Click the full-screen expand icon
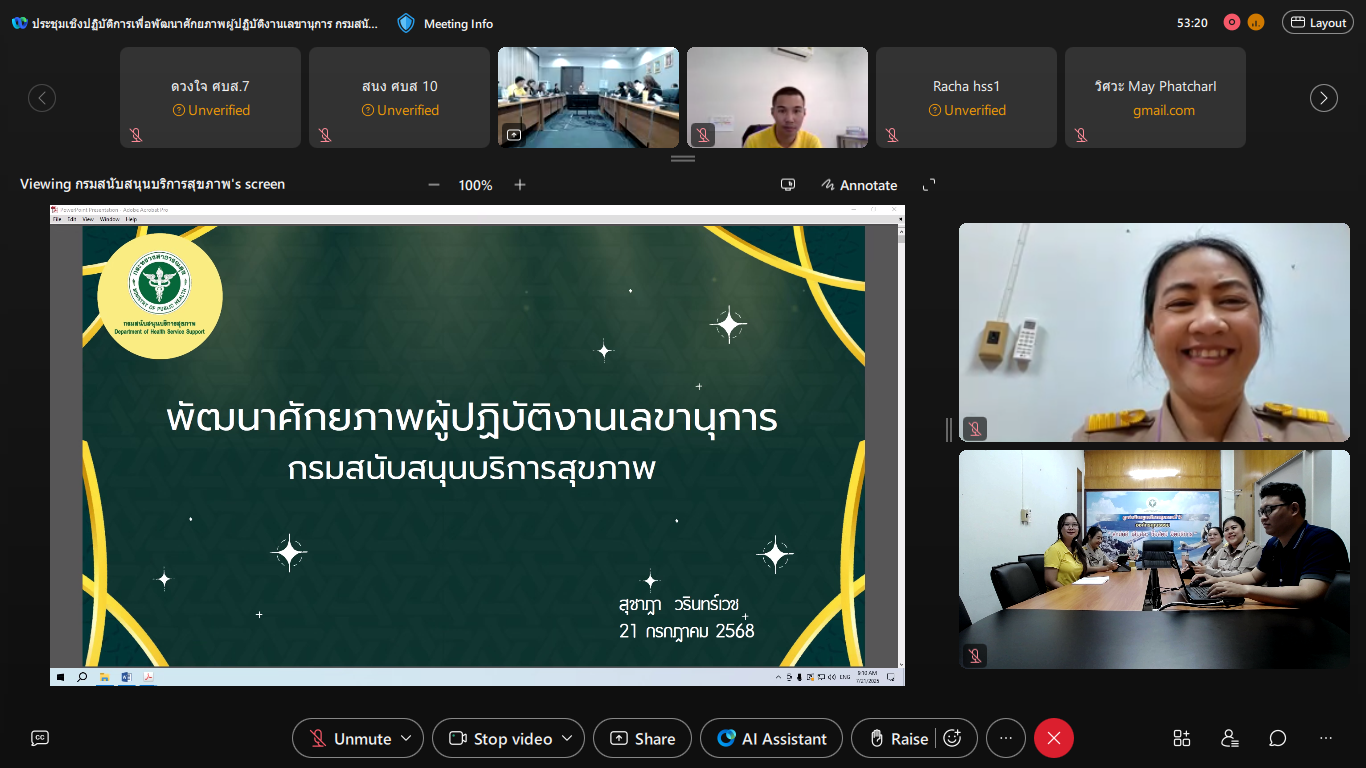Screen dimensions: 1366x768 click(x=929, y=185)
